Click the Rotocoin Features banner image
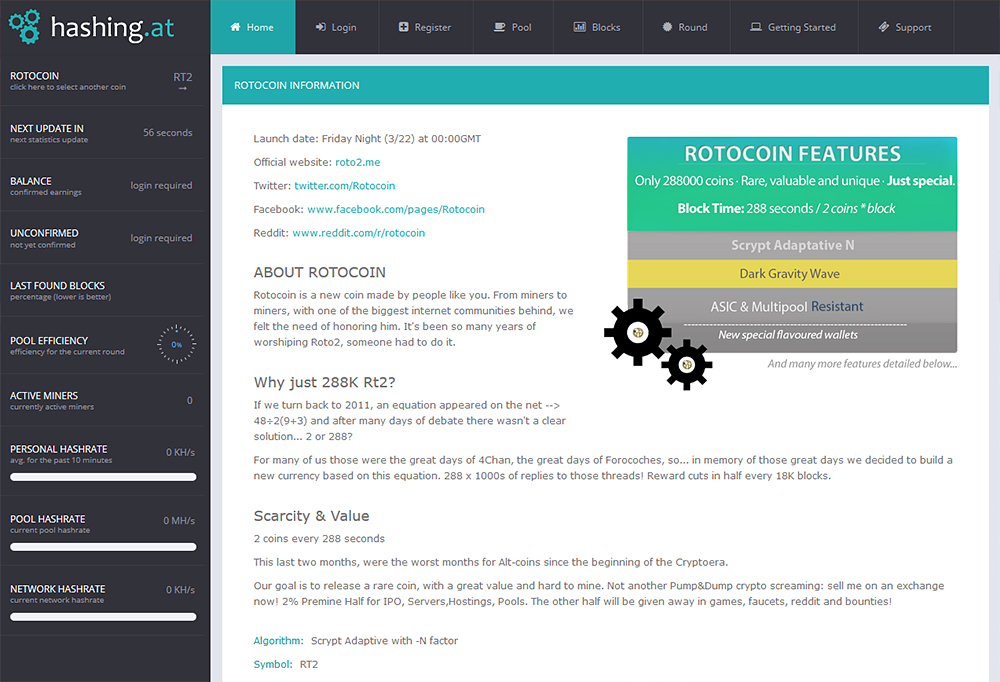The height and width of the screenshot is (682, 1000). pyautogui.click(x=792, y=245)
